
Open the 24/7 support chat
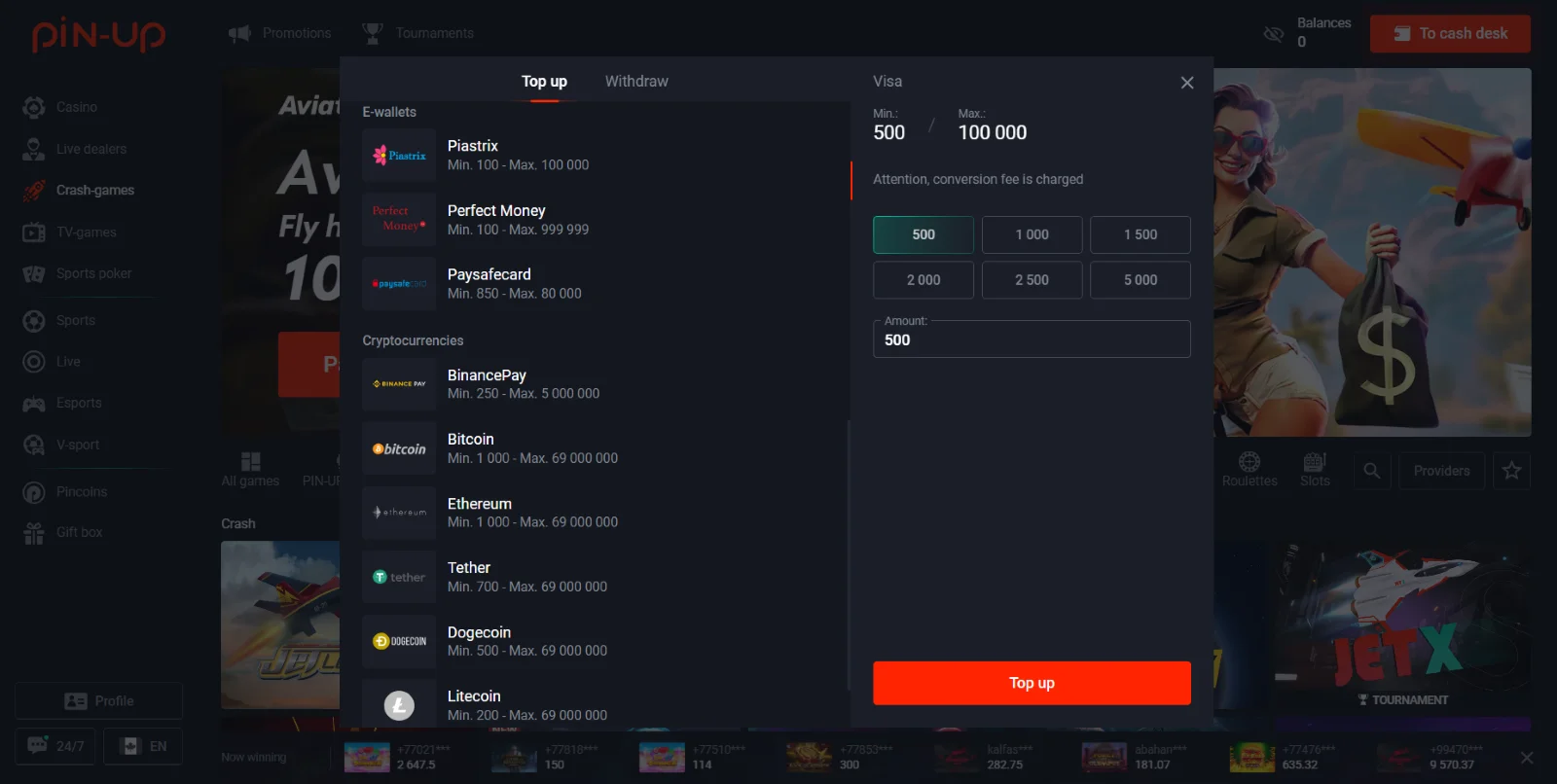[55, 746]
